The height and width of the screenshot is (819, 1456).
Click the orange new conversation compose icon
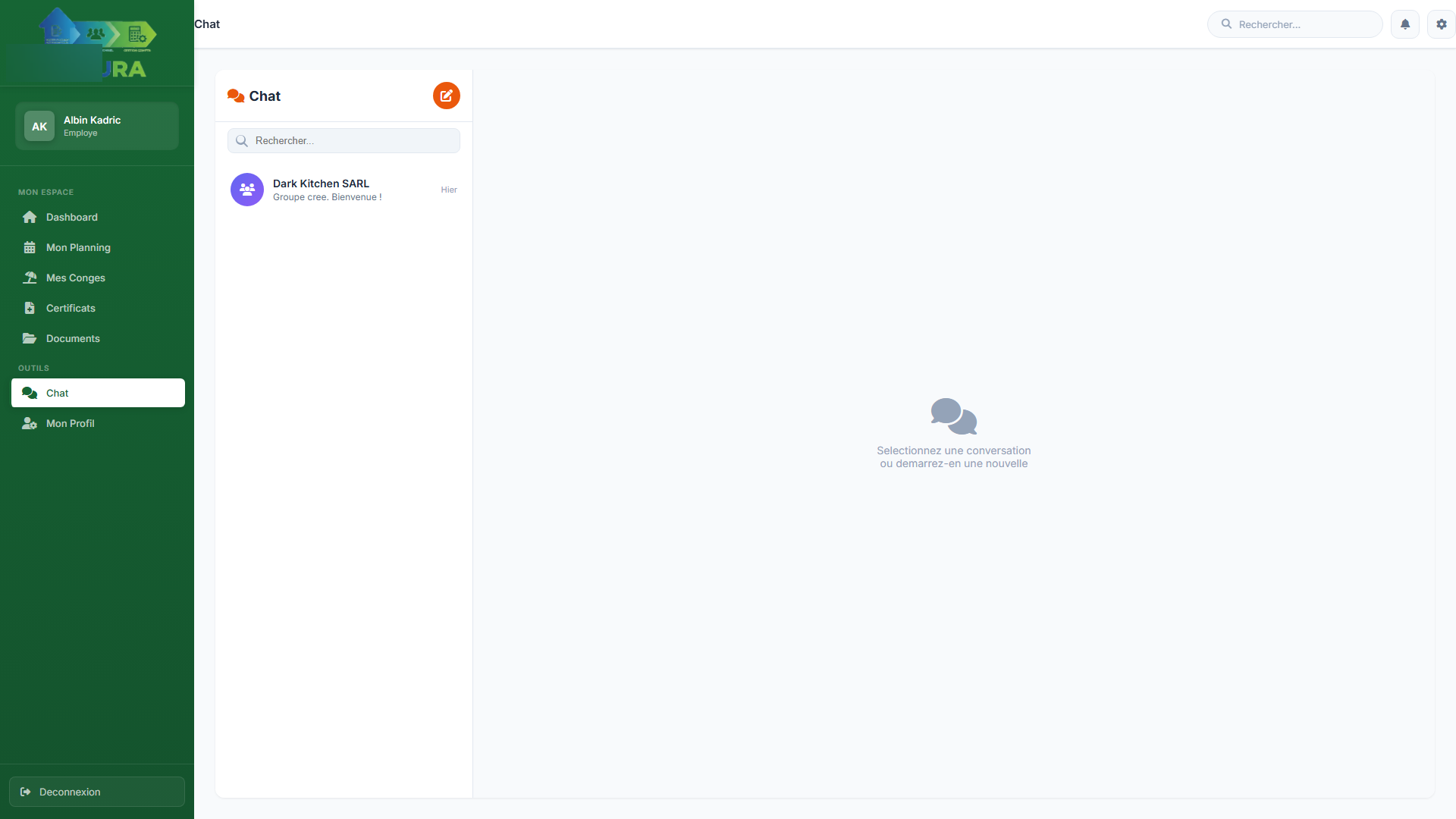pos(446,96)
